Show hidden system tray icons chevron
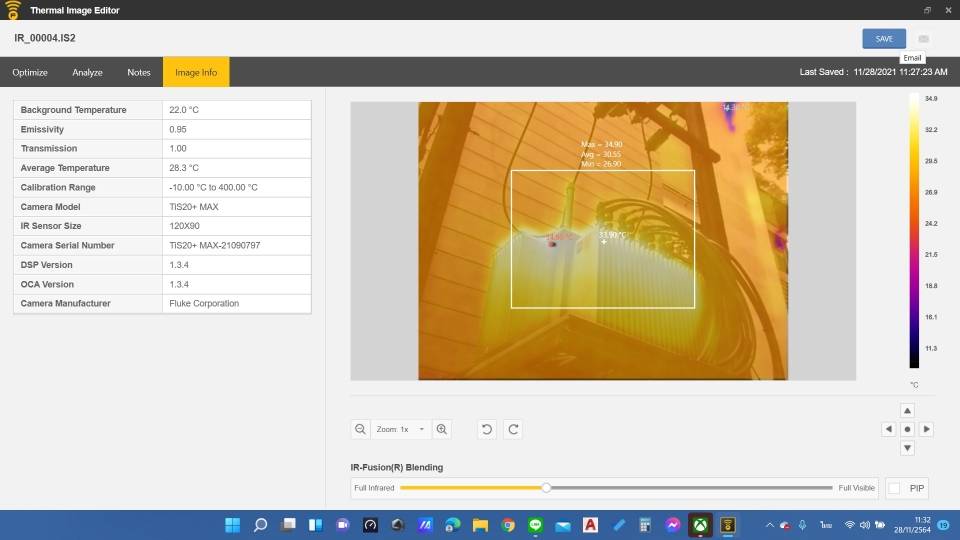The image size is (960, 540). point(768,525)
